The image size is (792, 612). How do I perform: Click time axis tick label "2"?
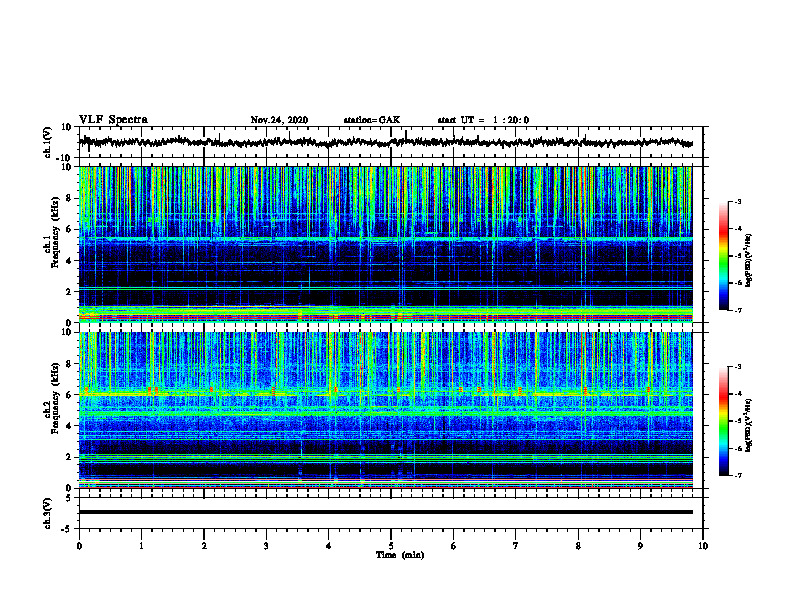coord(204,546)
